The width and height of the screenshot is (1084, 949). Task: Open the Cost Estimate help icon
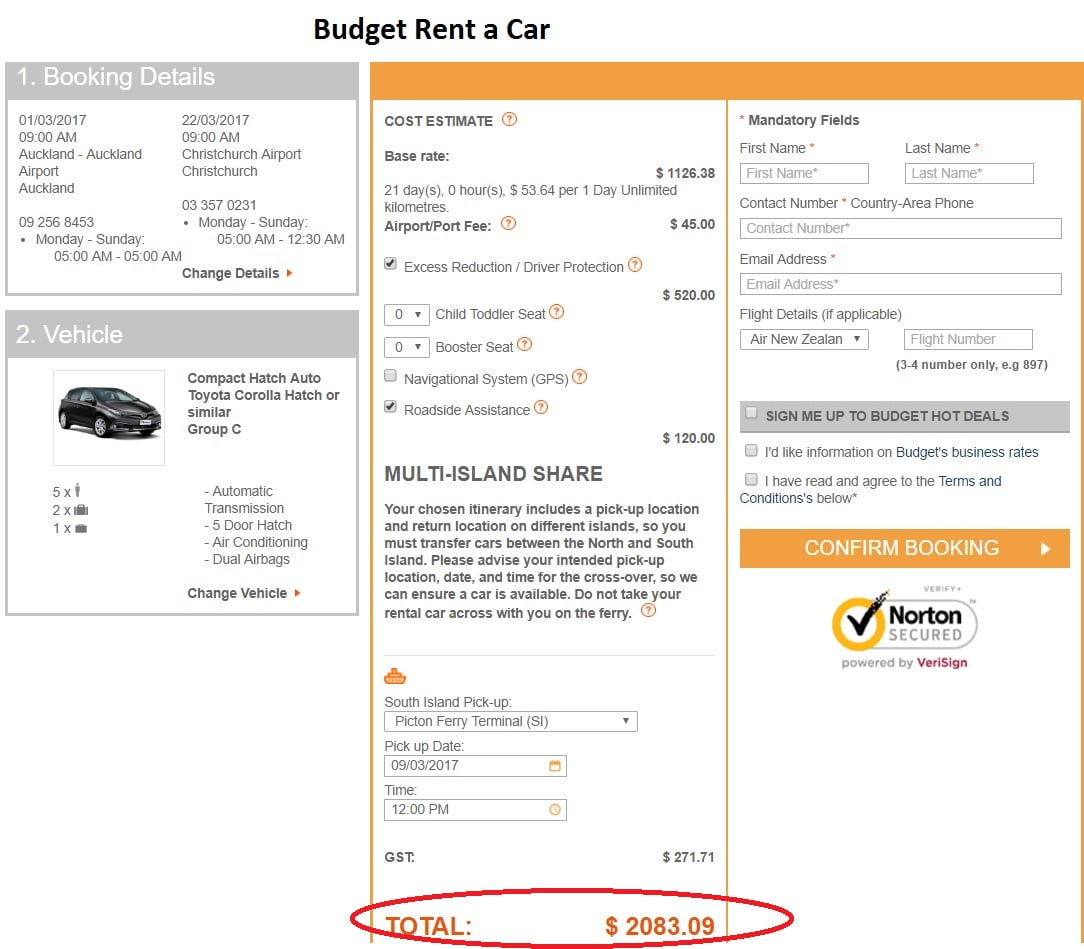(509, 120)
